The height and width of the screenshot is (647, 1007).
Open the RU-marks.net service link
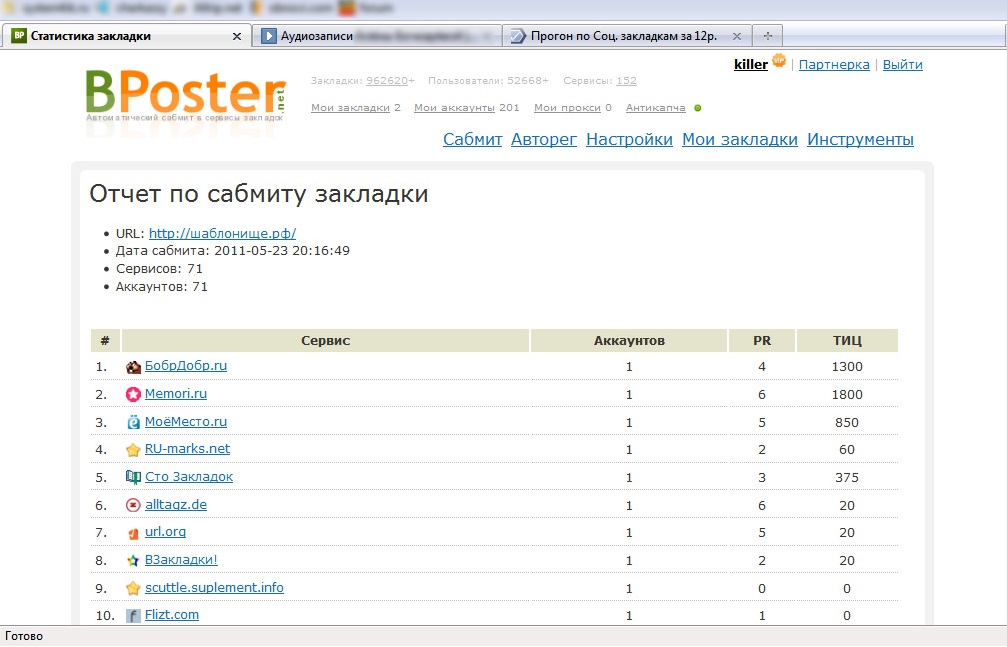tap(188, 448)
